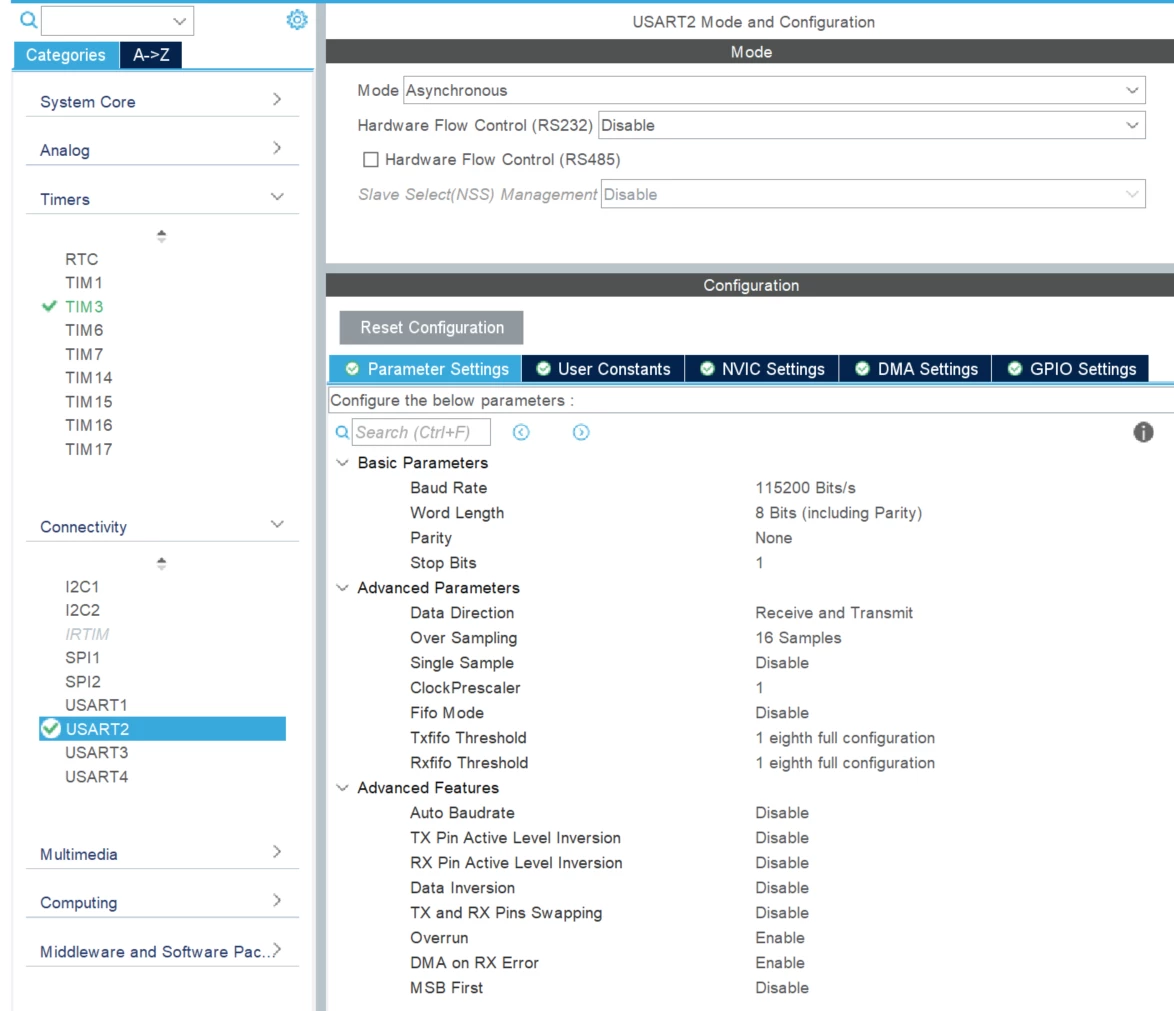1174x1011 pixels.
Task: Switch to A->Z sorting view
Action: [x=150, y=55]
